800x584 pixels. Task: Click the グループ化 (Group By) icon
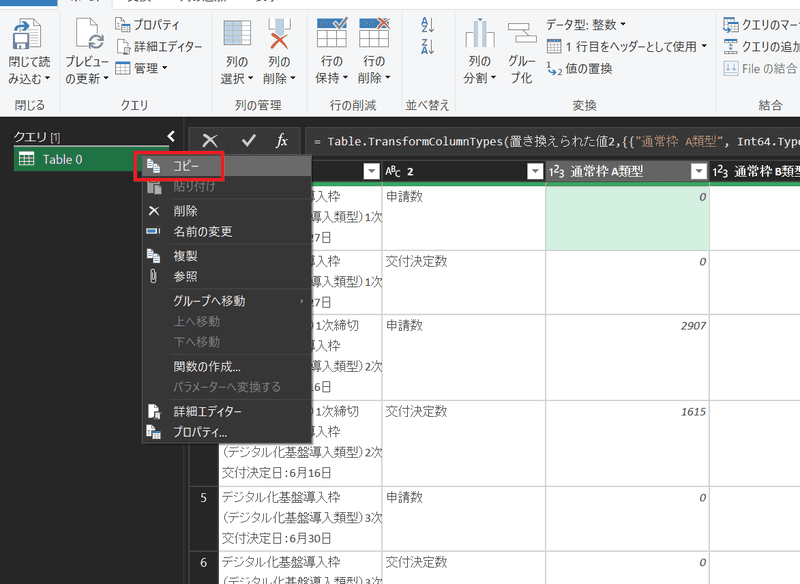522,40
